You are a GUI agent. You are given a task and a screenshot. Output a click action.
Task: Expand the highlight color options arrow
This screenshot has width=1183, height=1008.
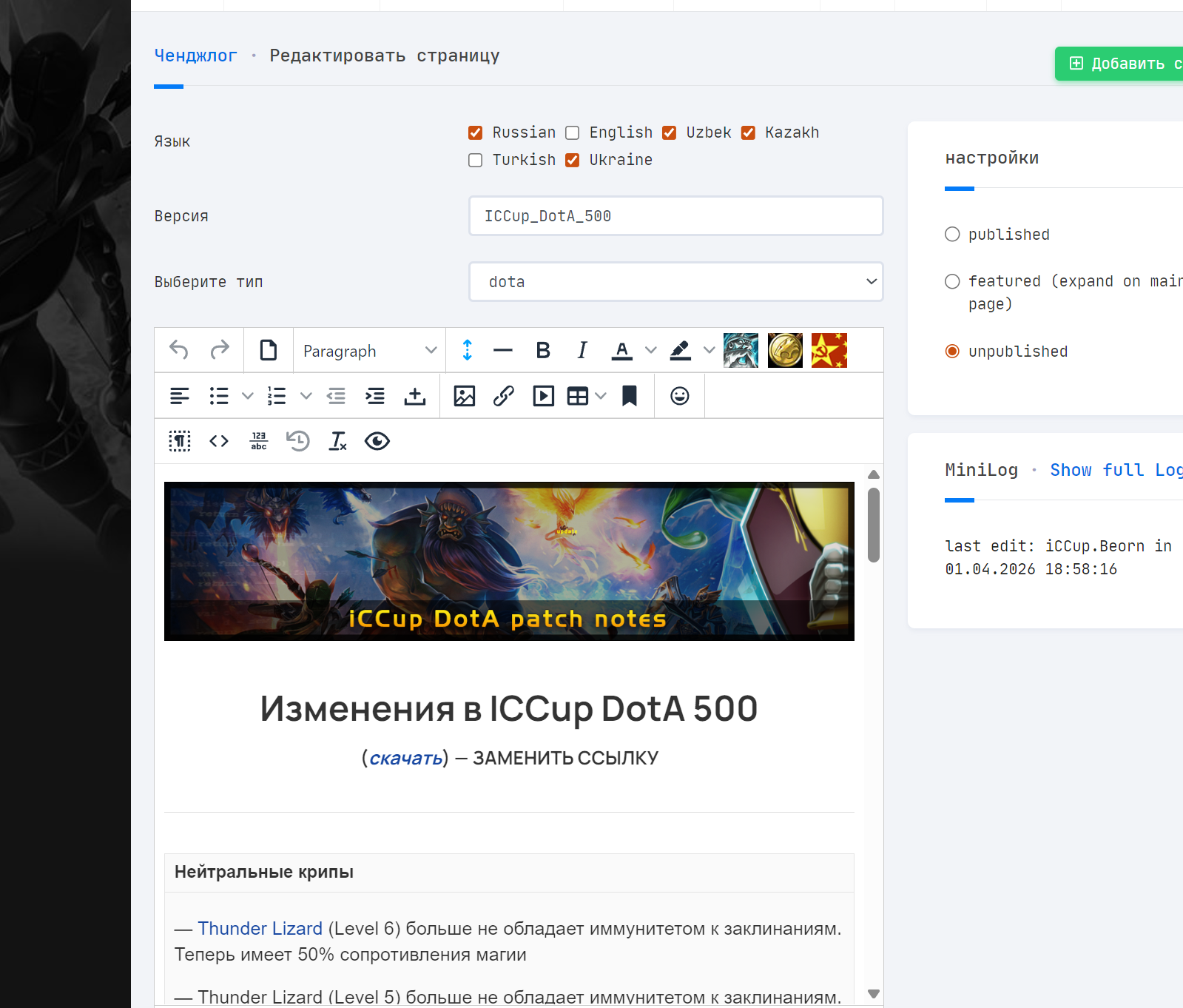[x=710, y=350]
